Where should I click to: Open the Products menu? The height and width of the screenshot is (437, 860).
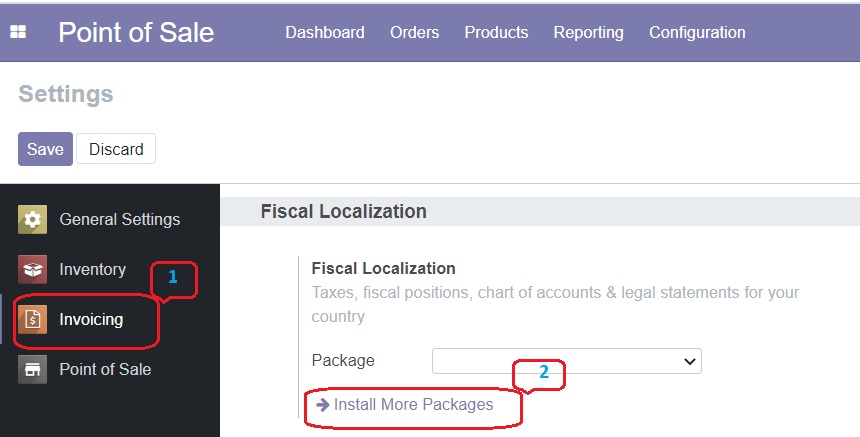point(496,32)
